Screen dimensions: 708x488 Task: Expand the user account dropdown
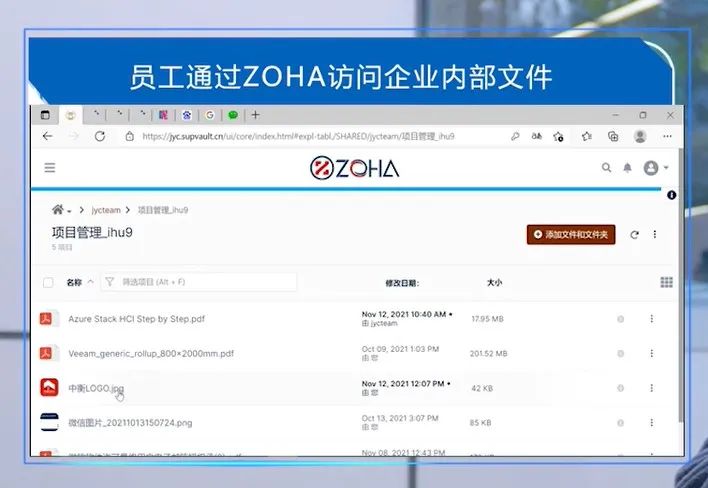655,168
